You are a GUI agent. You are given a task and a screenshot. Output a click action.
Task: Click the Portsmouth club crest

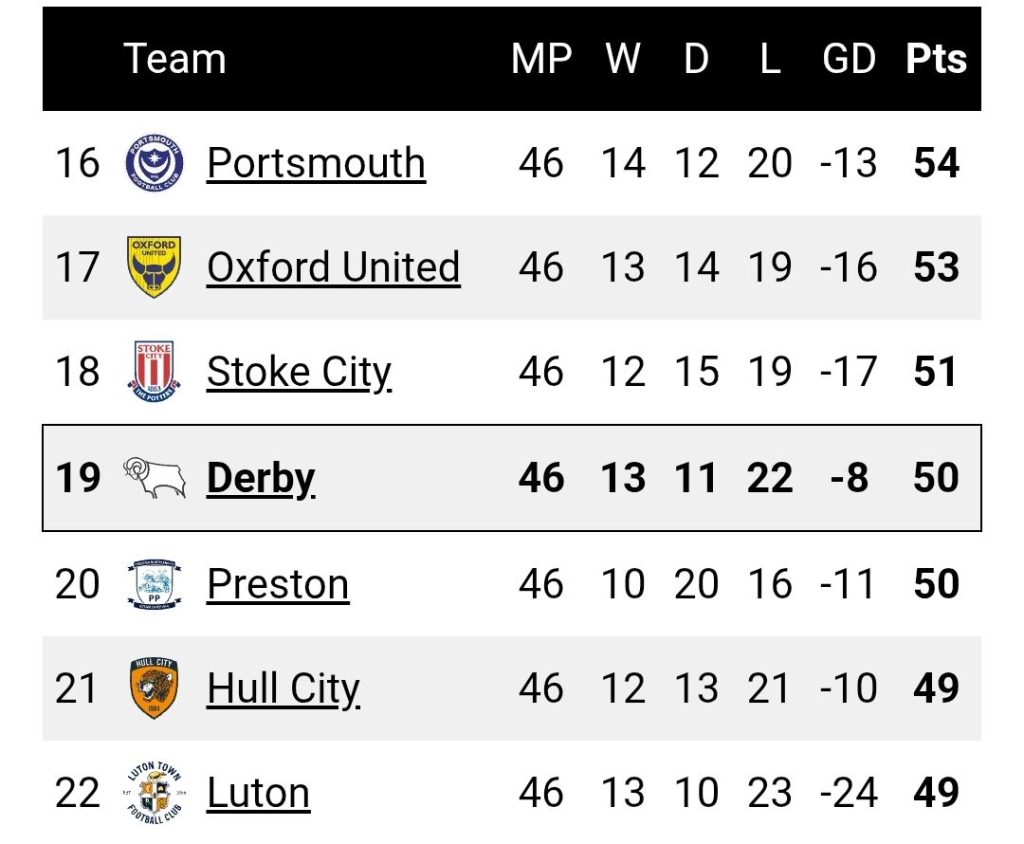tap(153, 163)
